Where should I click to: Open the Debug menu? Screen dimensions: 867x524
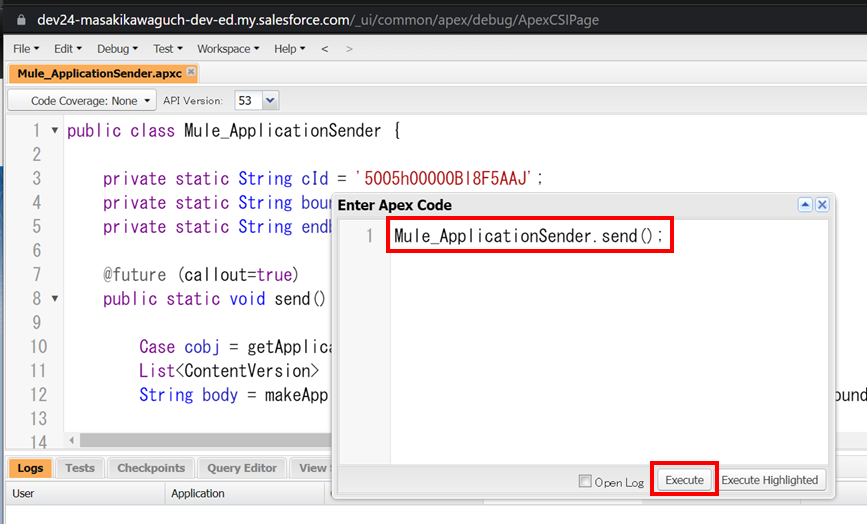point(118,49)
